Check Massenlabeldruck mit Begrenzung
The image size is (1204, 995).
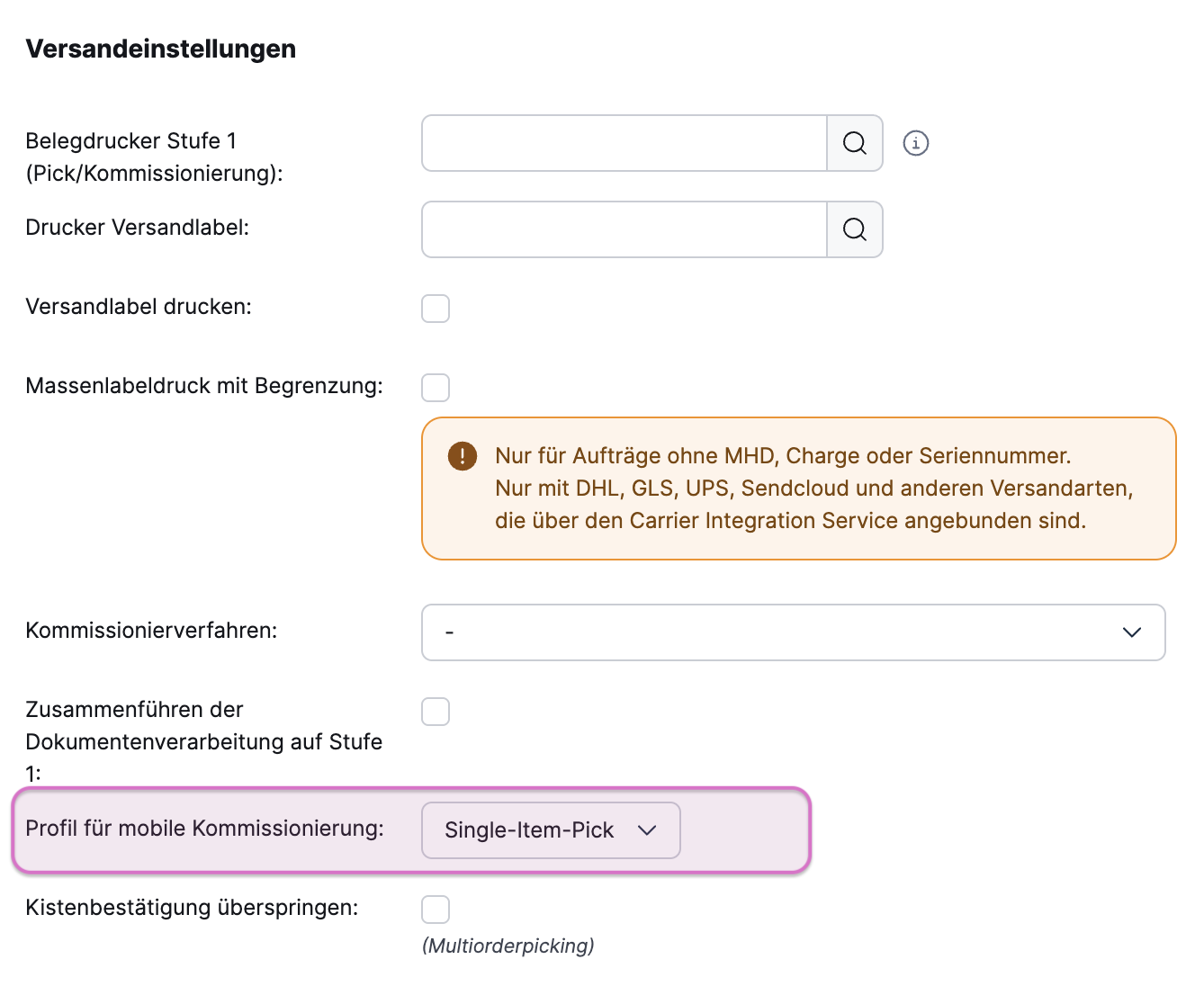pos(435,387)
